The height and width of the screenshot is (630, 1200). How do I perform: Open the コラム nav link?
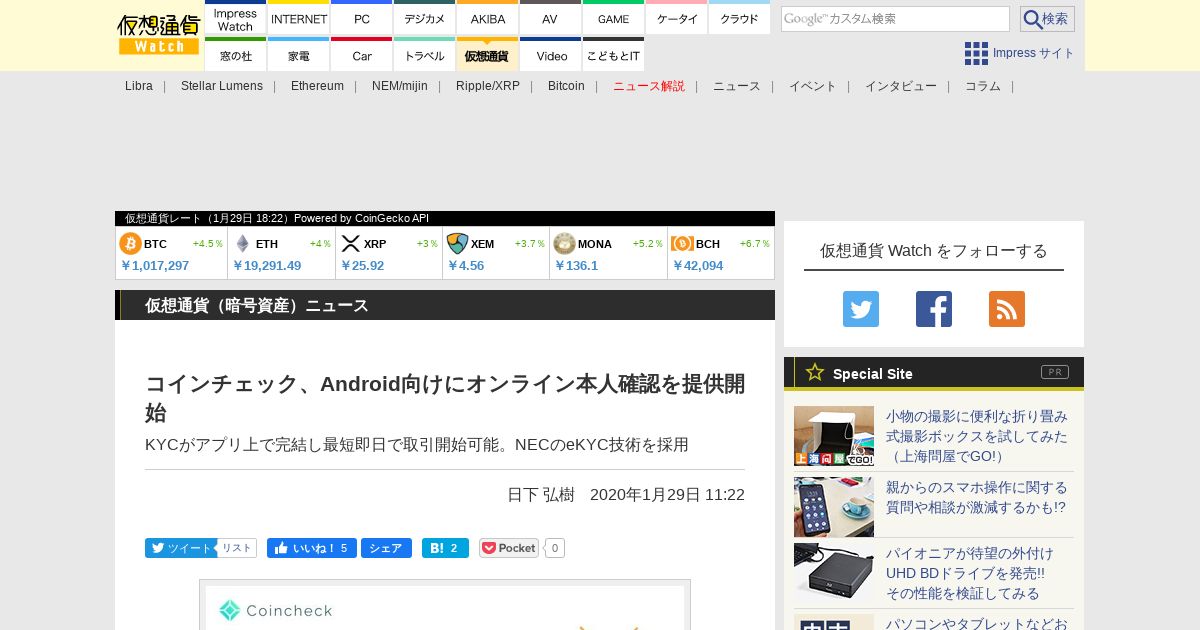pyautogui.click(x=983, y=86)
